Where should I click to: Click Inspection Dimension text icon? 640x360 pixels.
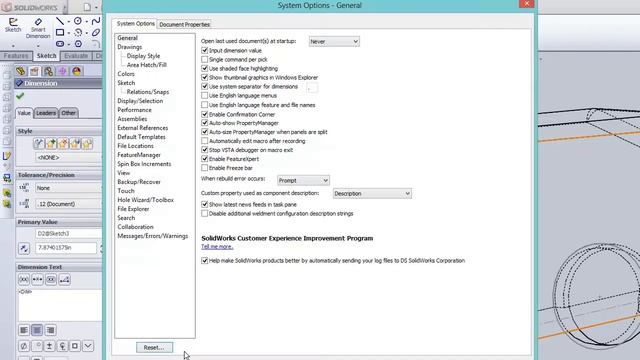pyautogui.click(x=51, y=280)
